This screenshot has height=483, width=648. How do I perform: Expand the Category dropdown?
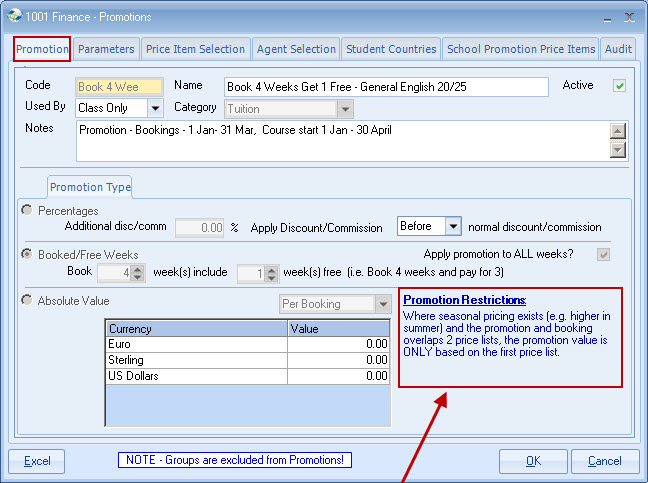tap(344, 108)
